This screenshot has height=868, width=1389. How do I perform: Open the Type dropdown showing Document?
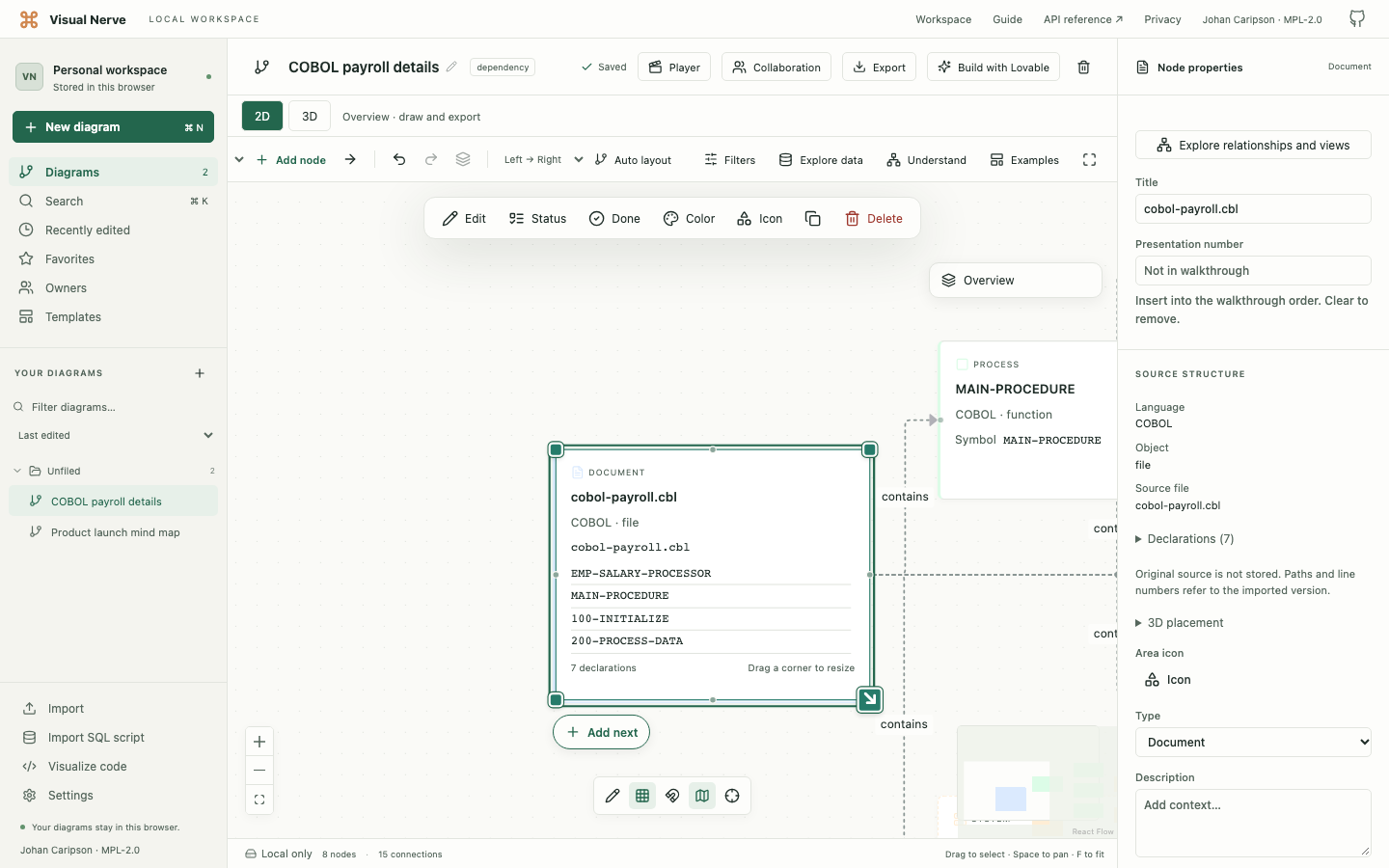(x=1253, y=743)
